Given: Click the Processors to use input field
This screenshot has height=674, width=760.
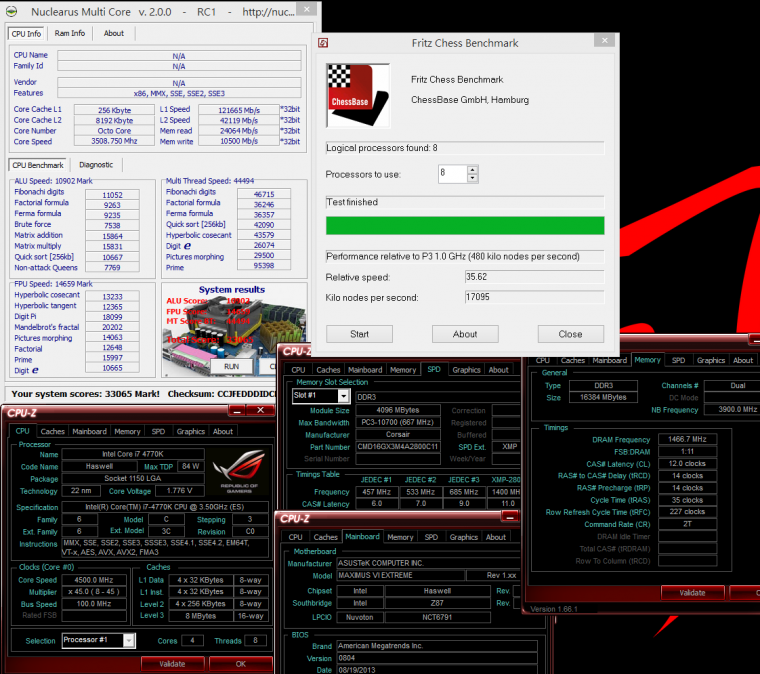Looking at the screenshot, I should tap(453, 173).
